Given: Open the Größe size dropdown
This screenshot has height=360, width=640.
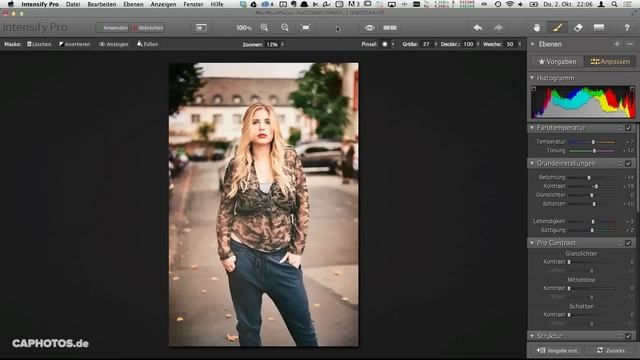Looking at the screenshot, I should [x=436, y=44].
